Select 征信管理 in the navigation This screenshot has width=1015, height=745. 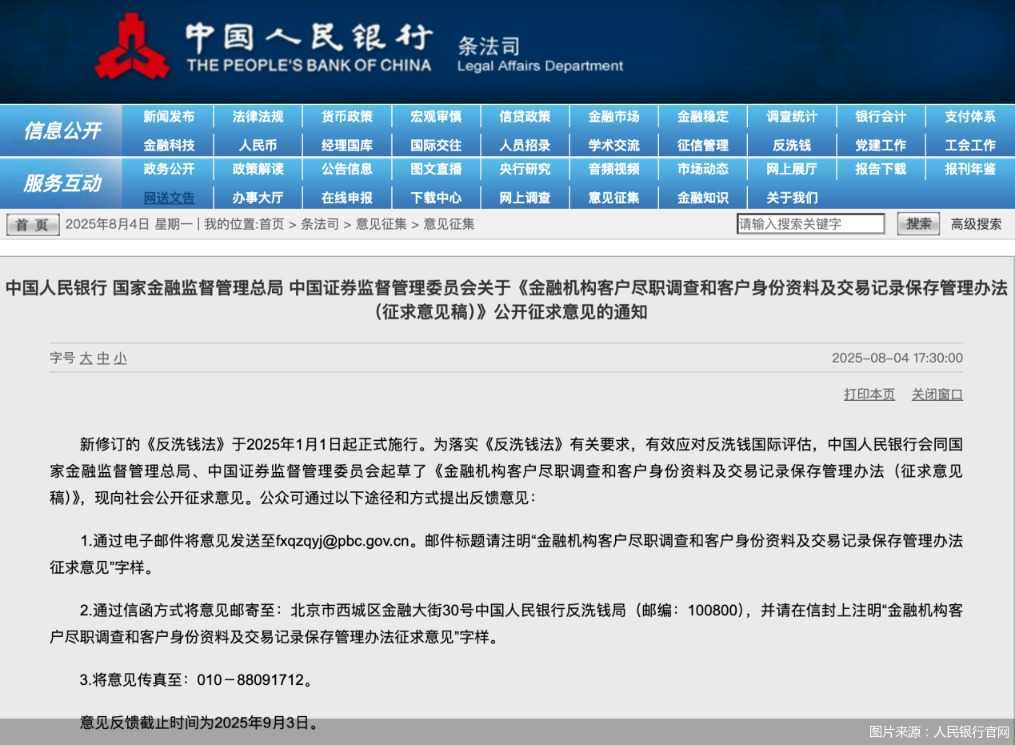[703, 145]
